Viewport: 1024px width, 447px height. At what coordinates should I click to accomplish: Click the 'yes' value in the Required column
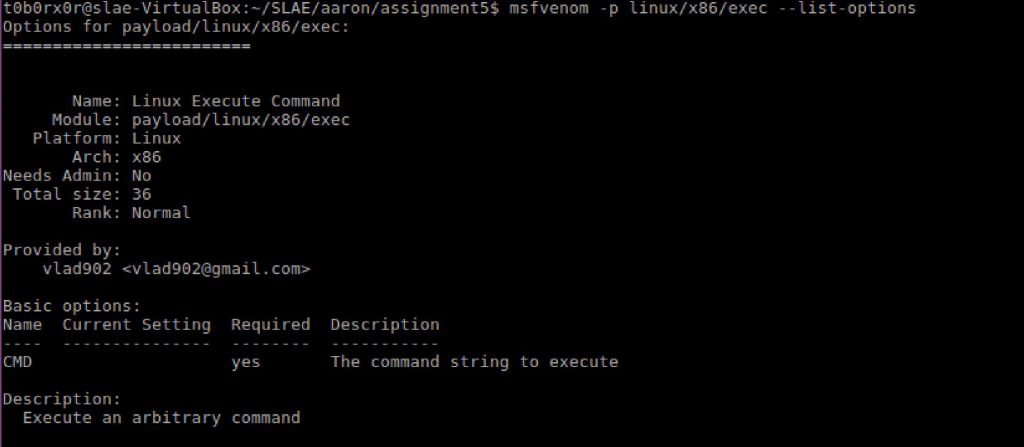pos(246,362)
